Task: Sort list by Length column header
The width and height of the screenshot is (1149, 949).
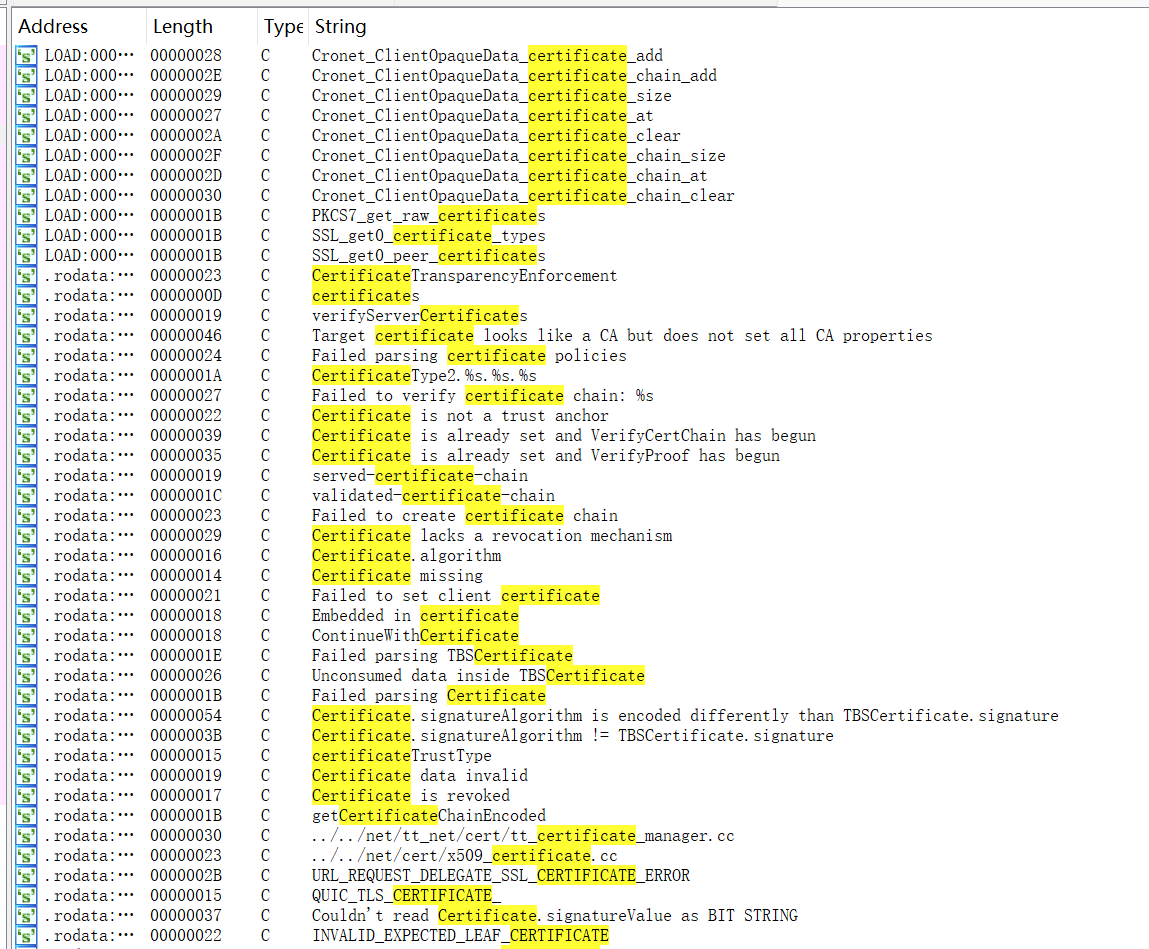Action: pyautogui.click(x=183, y=27)
